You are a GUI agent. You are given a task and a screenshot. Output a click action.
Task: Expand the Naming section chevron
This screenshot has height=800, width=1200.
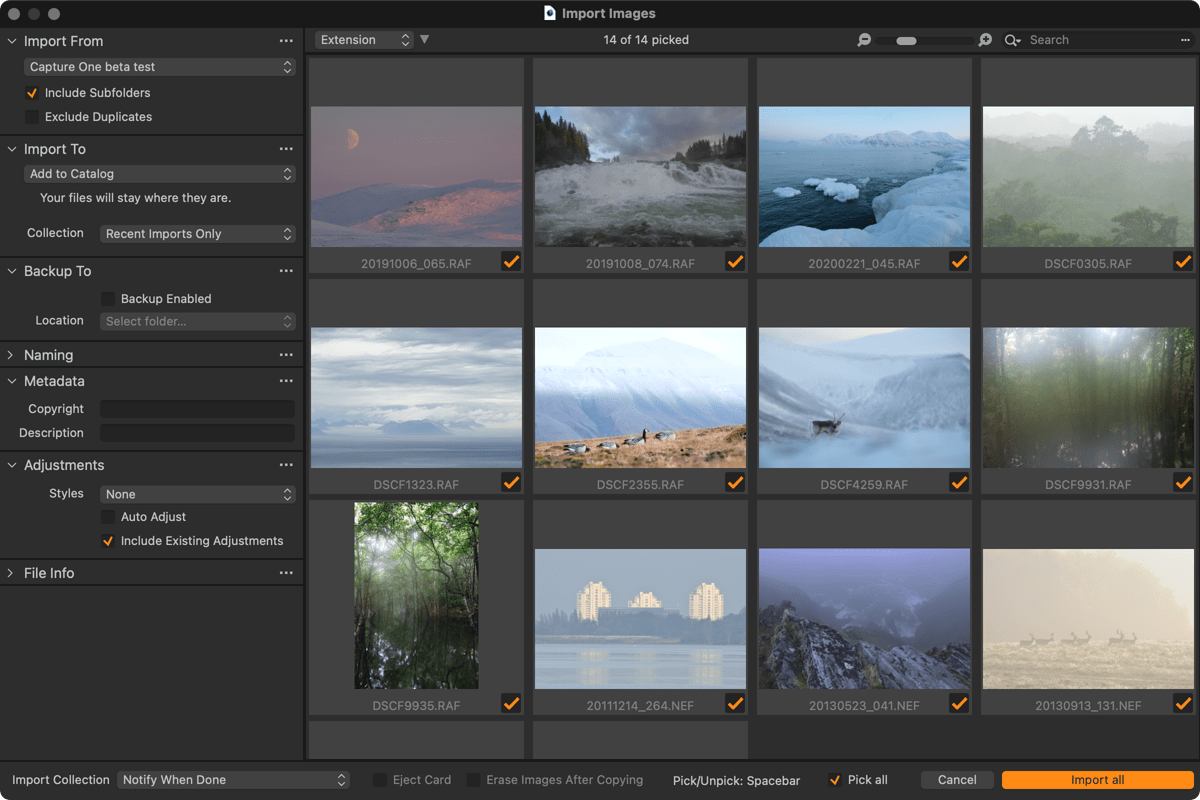click(11, 355)
